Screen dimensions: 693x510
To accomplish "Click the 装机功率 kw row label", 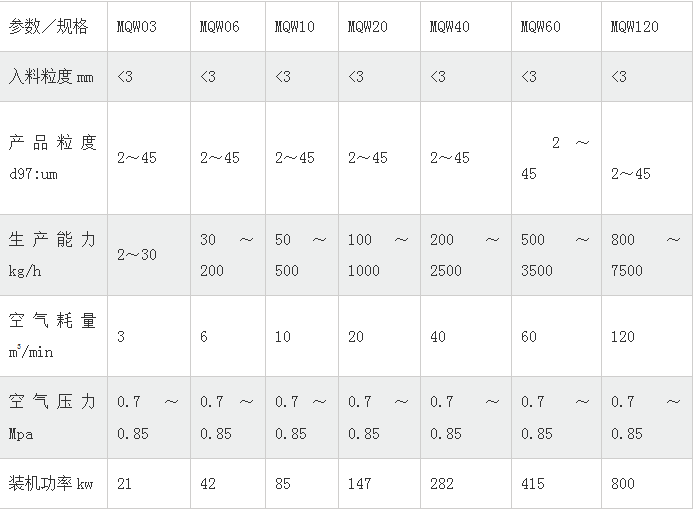I will (x=53, y=483).
